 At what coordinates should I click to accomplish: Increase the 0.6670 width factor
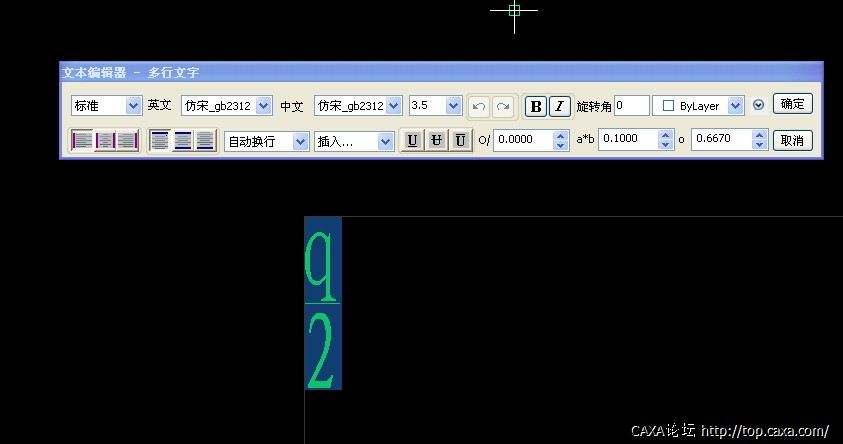[x=759, y=135]
